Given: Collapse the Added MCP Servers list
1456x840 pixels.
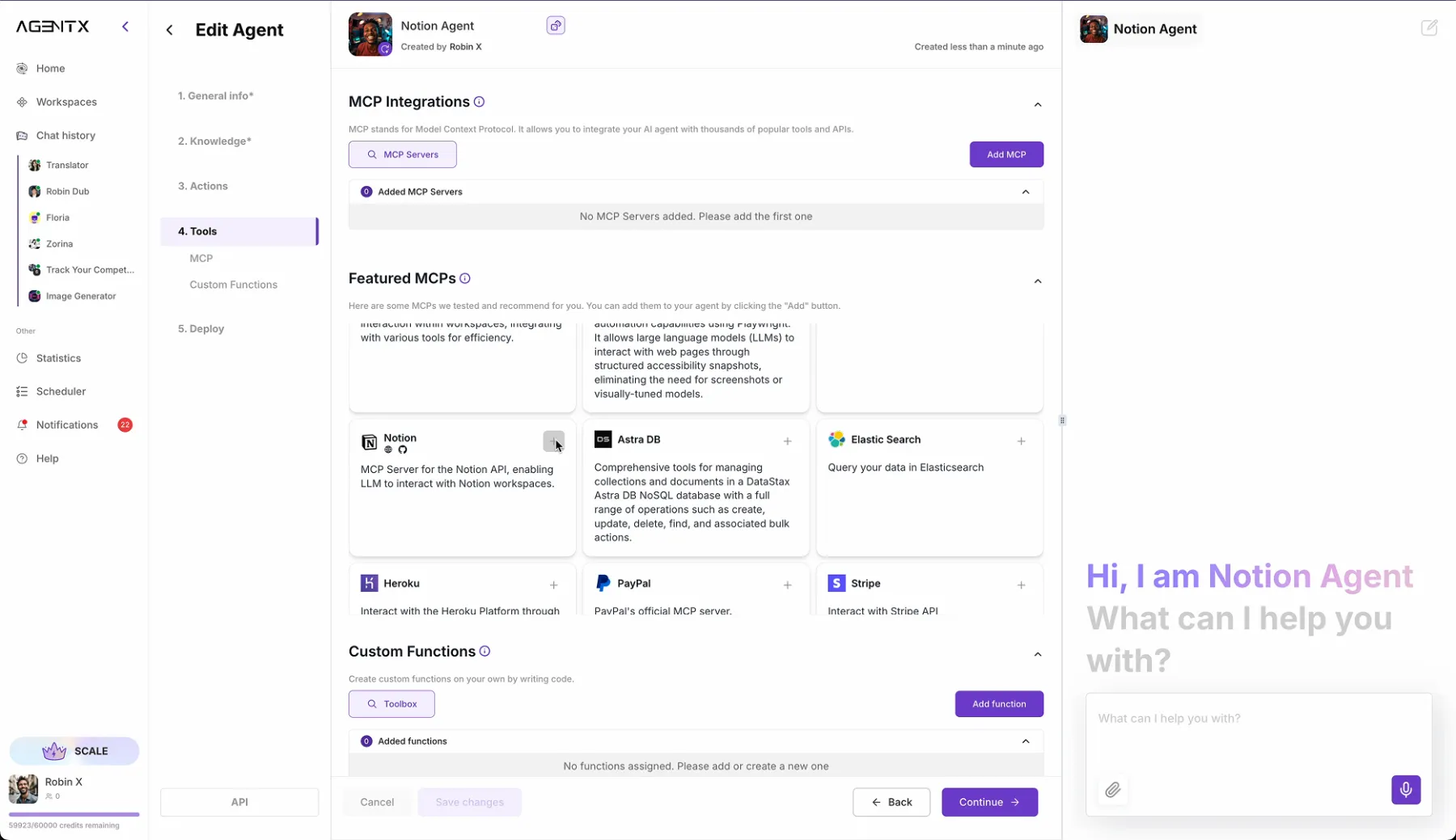Looking at the screenshot, I should [x=1026, y=192].
